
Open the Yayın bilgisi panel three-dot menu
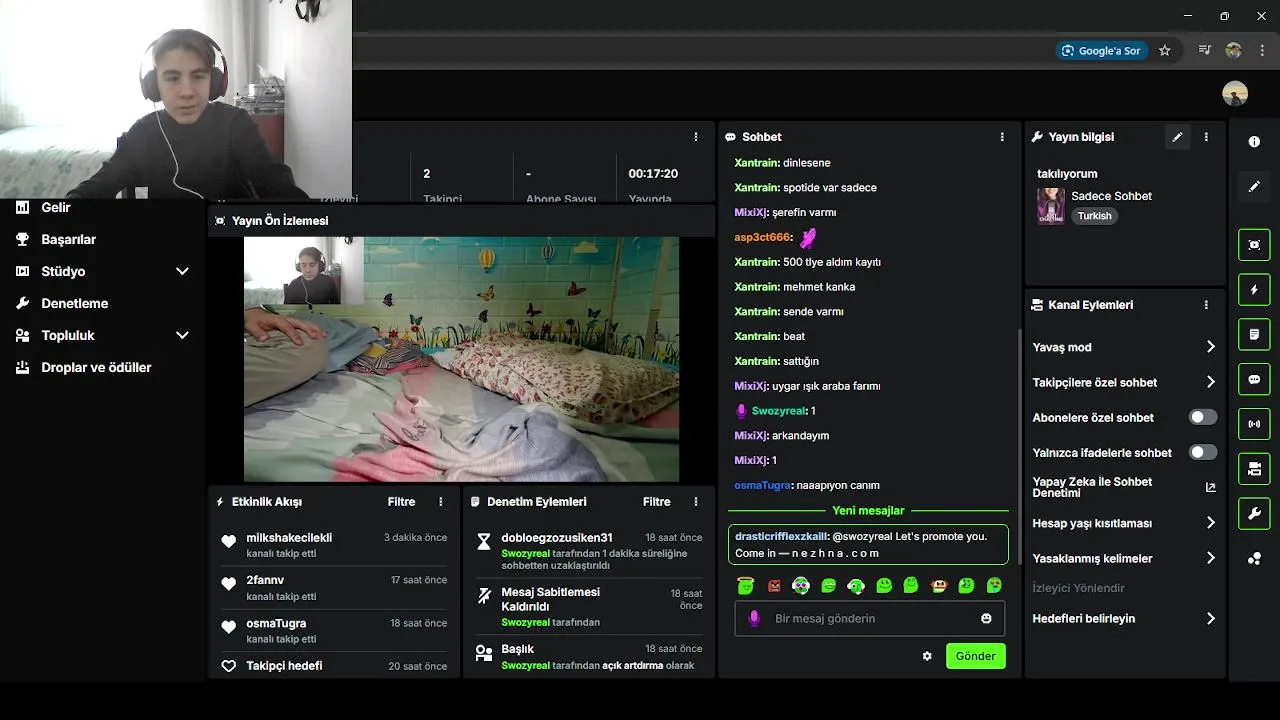pyautogui.click(x=1206, y=137)
